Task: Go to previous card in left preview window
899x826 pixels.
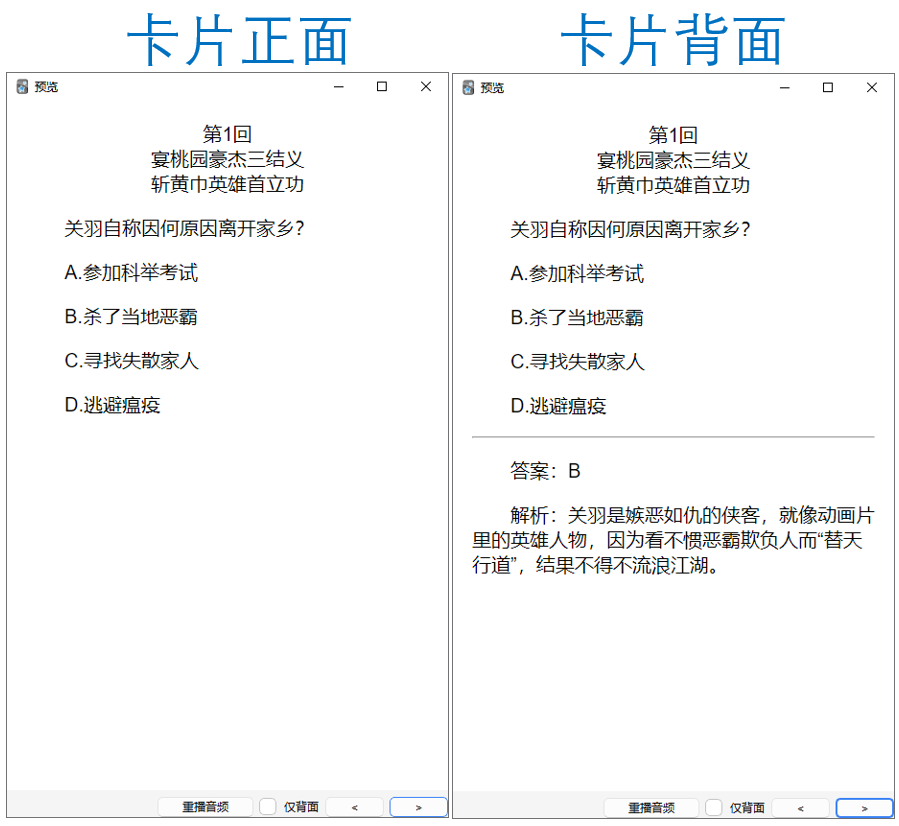Action: coord(354,807)
